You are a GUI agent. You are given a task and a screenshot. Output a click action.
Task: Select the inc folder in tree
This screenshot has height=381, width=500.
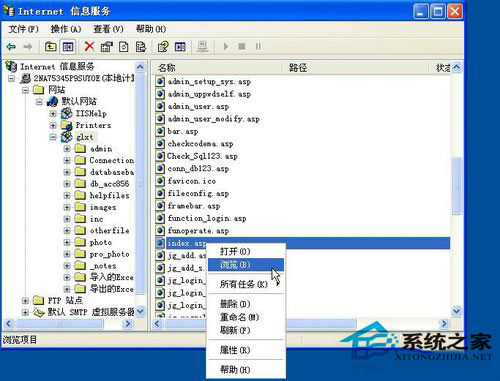(96, 219)
